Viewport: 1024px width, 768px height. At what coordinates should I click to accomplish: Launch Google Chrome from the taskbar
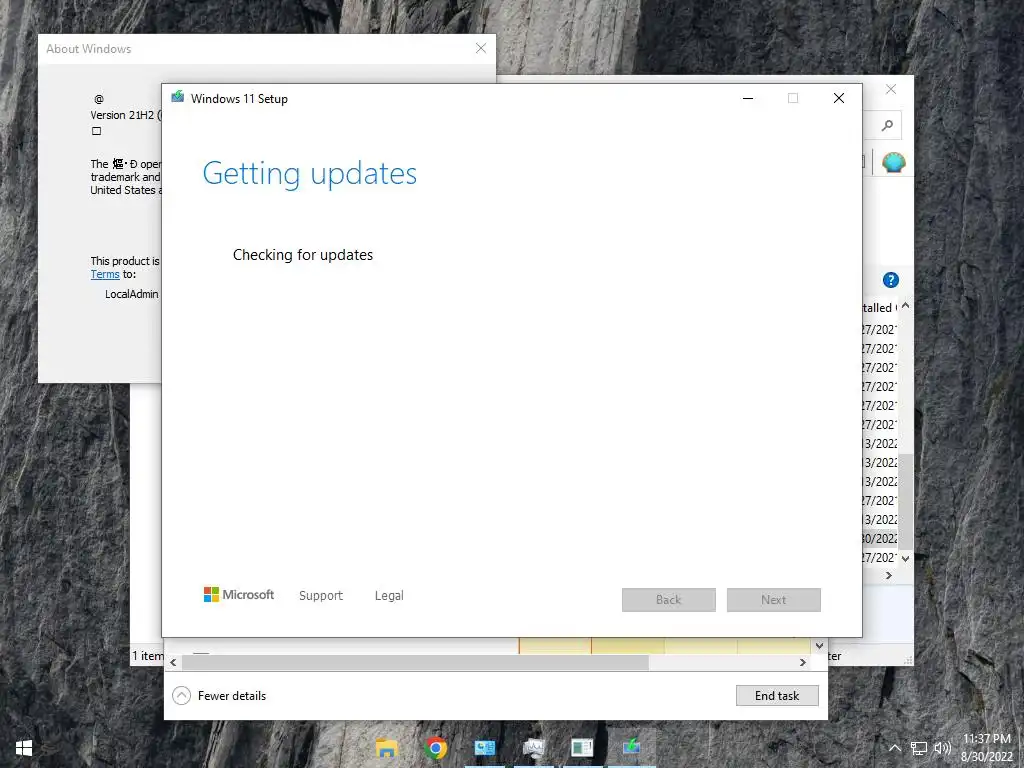point(436,748)
